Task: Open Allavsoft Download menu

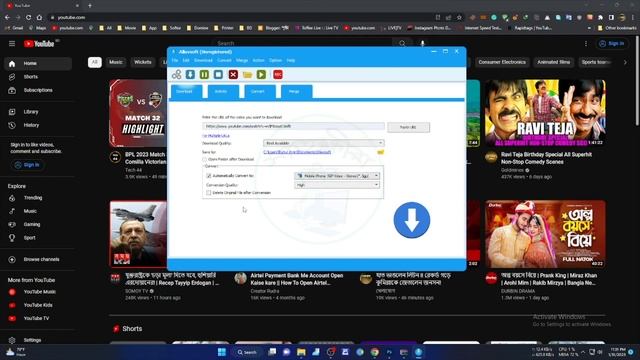Action: [203, 60]
